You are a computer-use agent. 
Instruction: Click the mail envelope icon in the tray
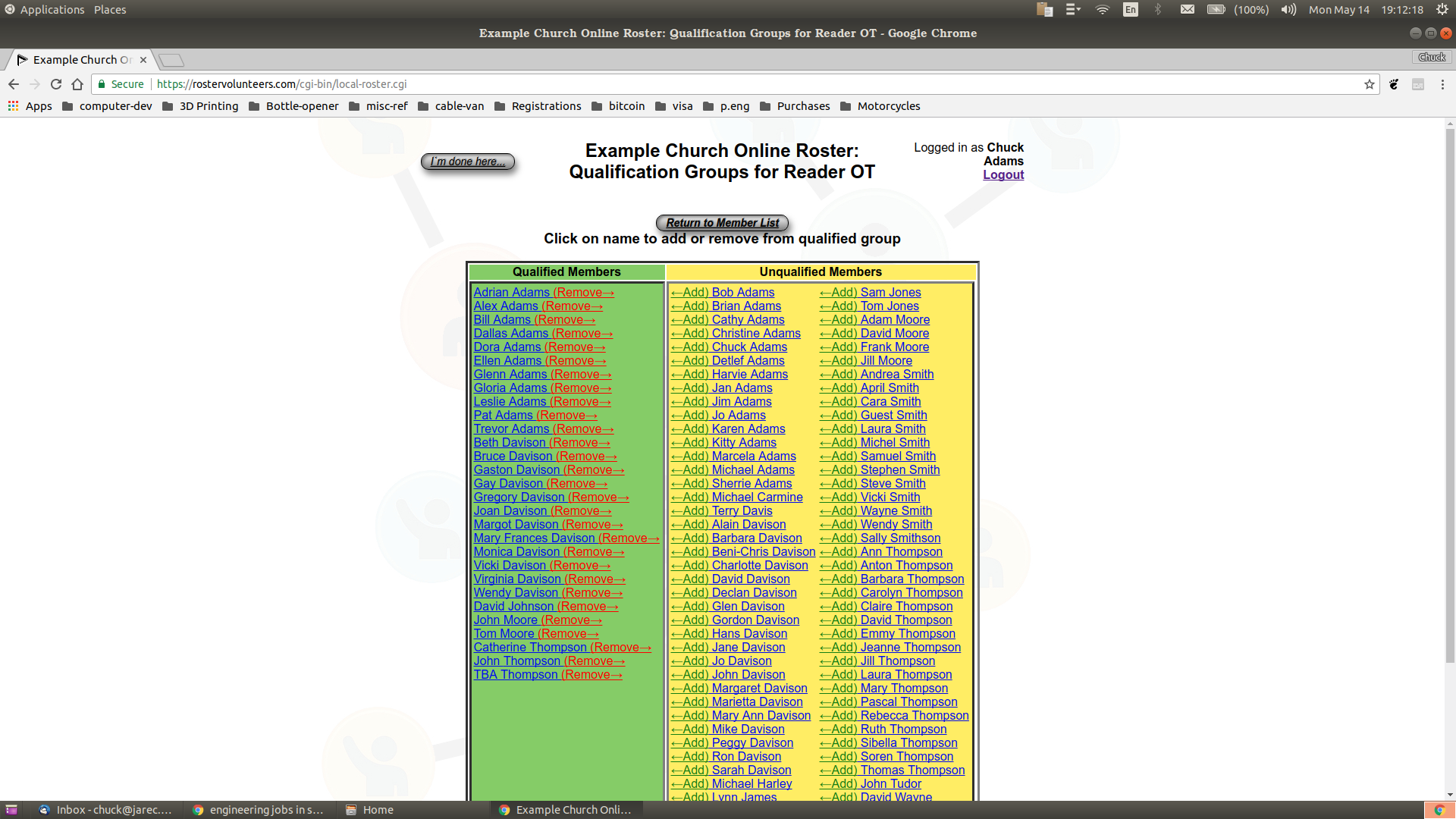(x=1188, y=10)
